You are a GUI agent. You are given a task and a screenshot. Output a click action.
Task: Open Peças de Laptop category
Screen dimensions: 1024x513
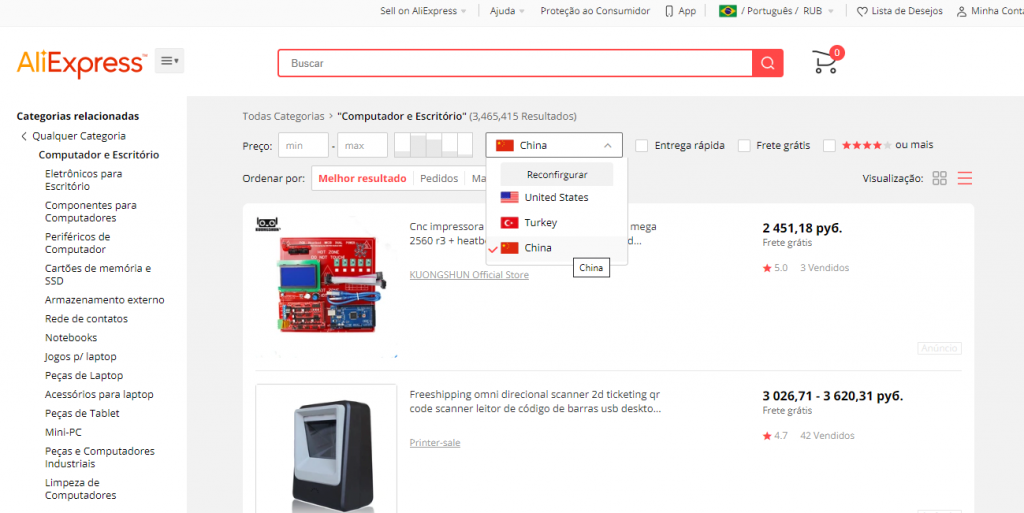click(x=84, y=376)
